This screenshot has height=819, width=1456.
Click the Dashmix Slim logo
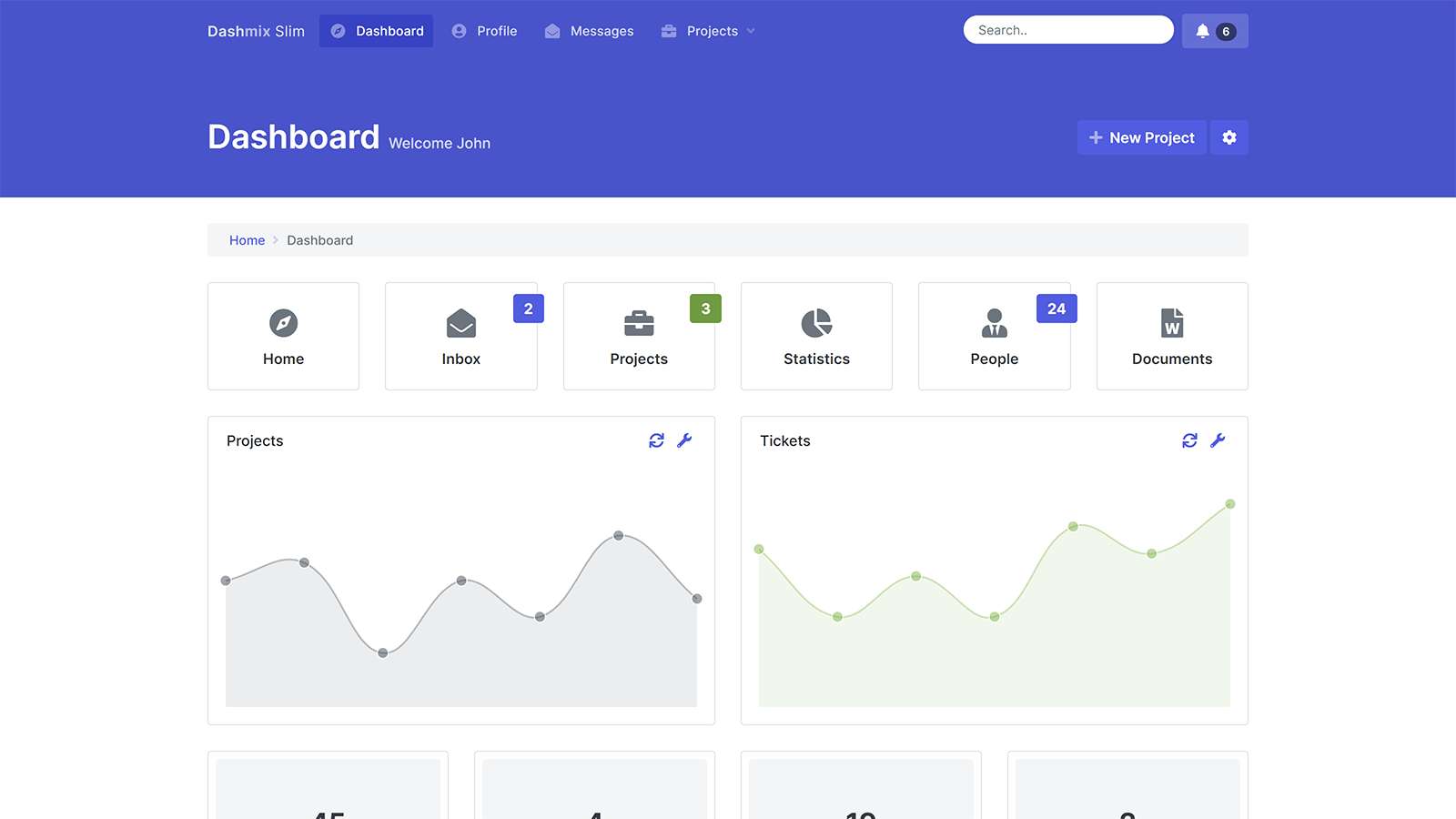tap(256, 31)
